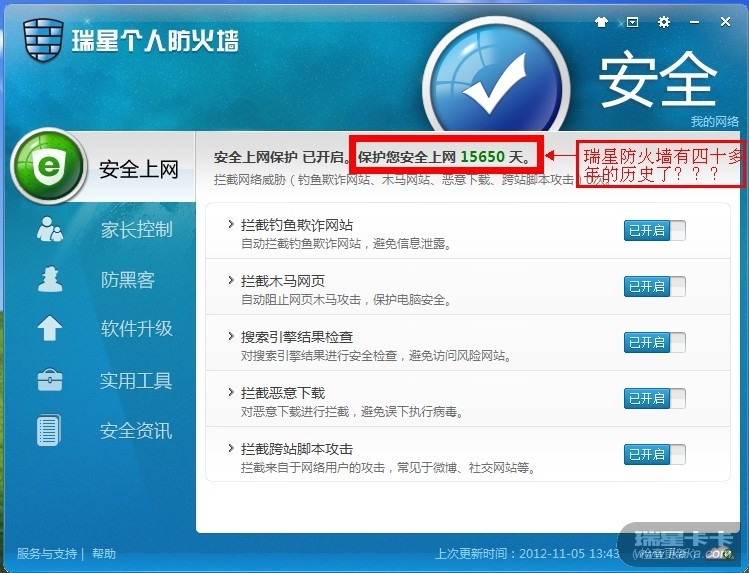The width and height of the screenshot is (749, 573).
Task: Expand the 搜索引擎结果检查 chevron
Action: click(231, 337)
